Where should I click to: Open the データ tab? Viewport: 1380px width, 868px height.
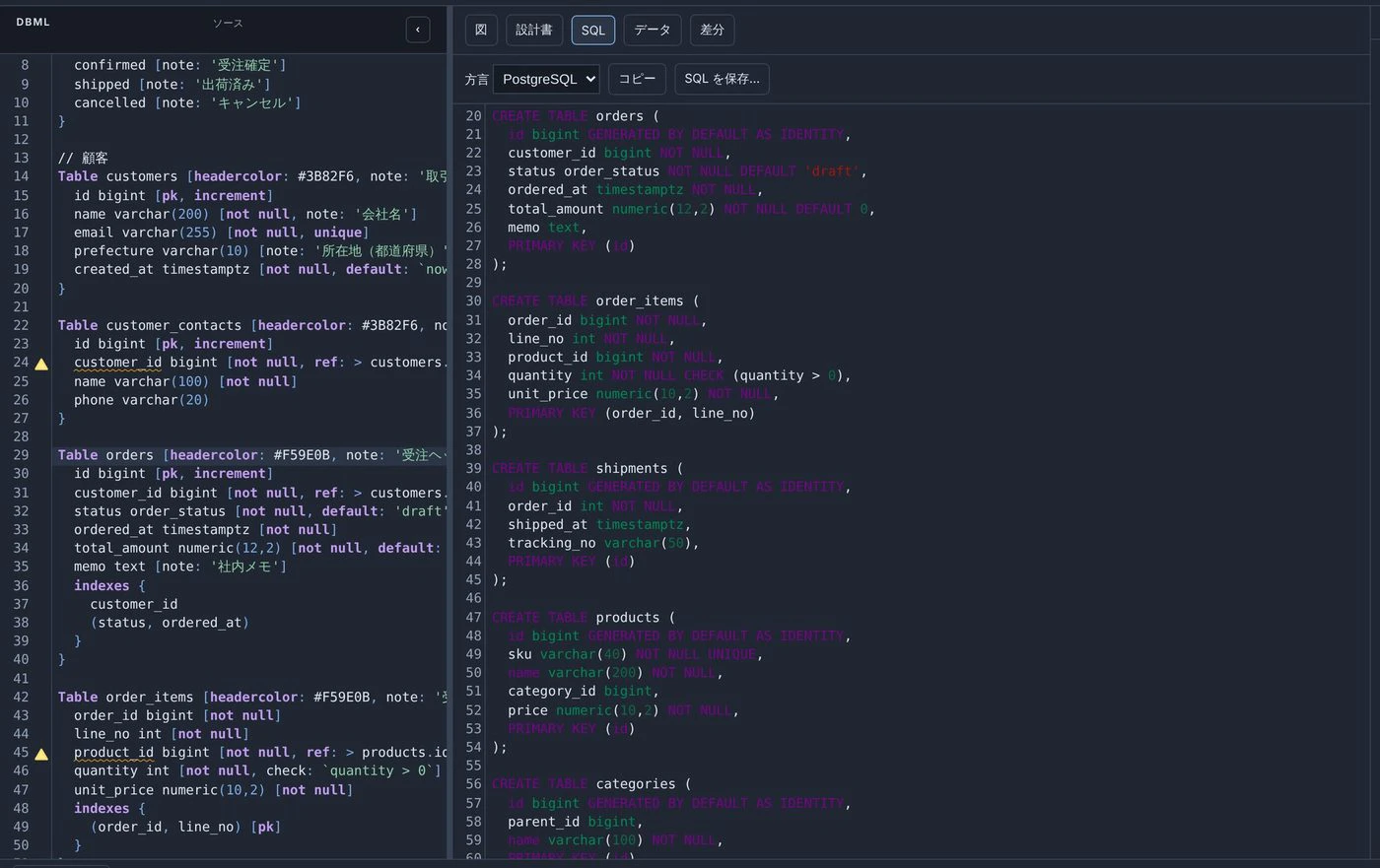pos(653,30)
